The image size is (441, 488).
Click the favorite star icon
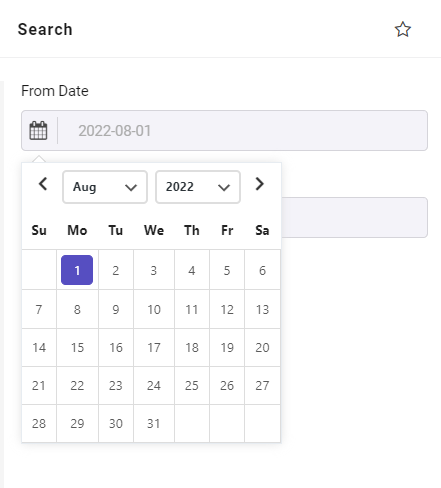pos(403,29)
